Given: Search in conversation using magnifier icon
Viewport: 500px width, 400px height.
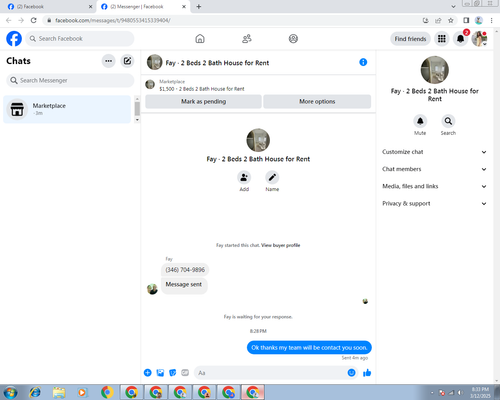Looking at the screenshot, I should coord(448,121).
